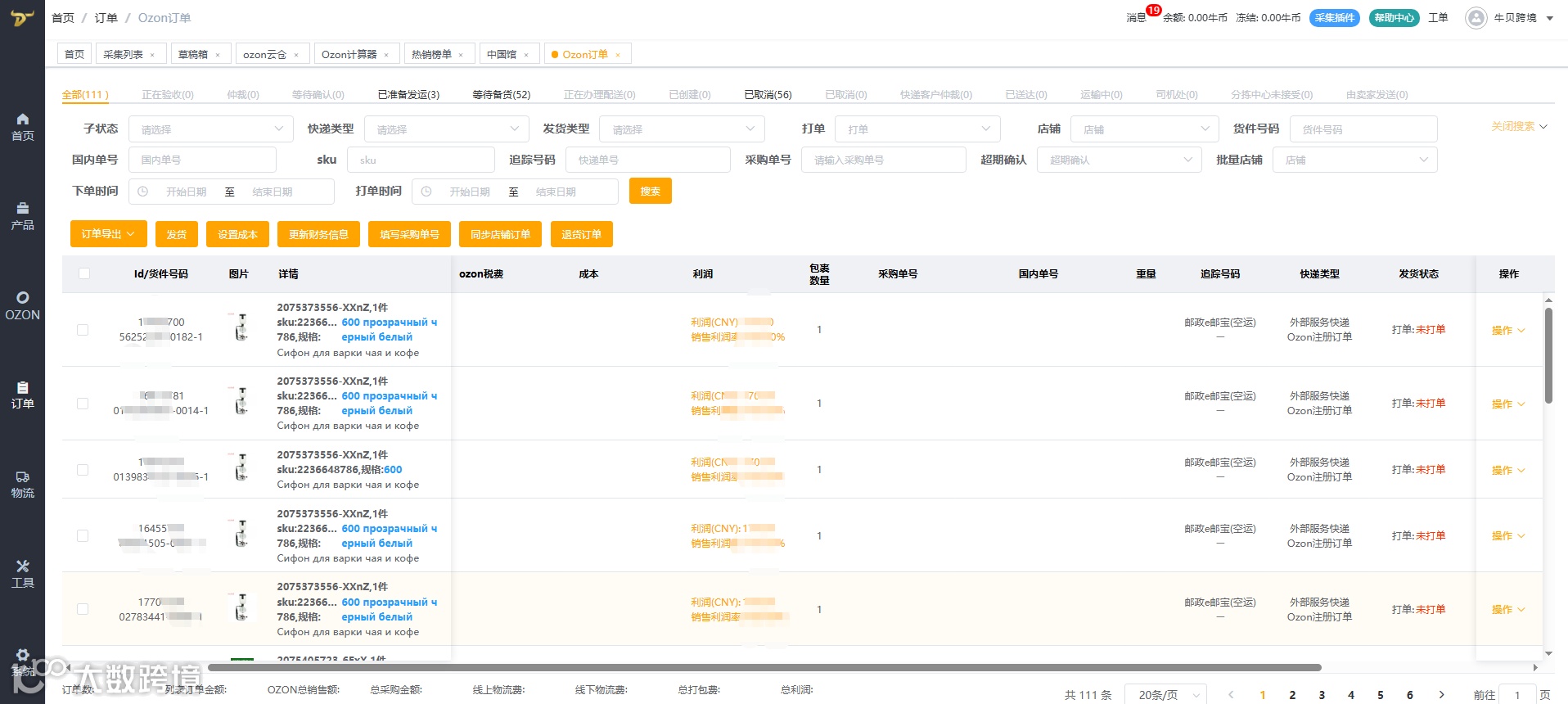Close the Ozon计算器 tab

tap(386, 55)
